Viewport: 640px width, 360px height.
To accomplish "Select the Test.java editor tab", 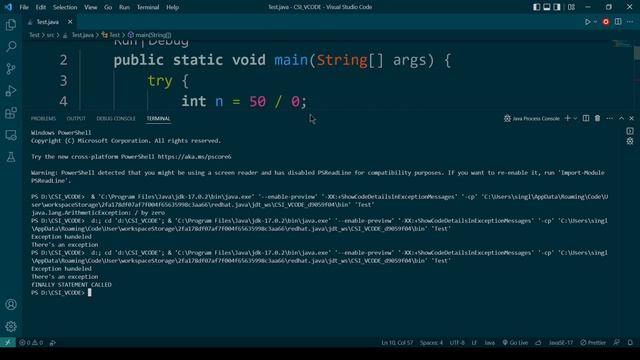I will tap(47, 22).
